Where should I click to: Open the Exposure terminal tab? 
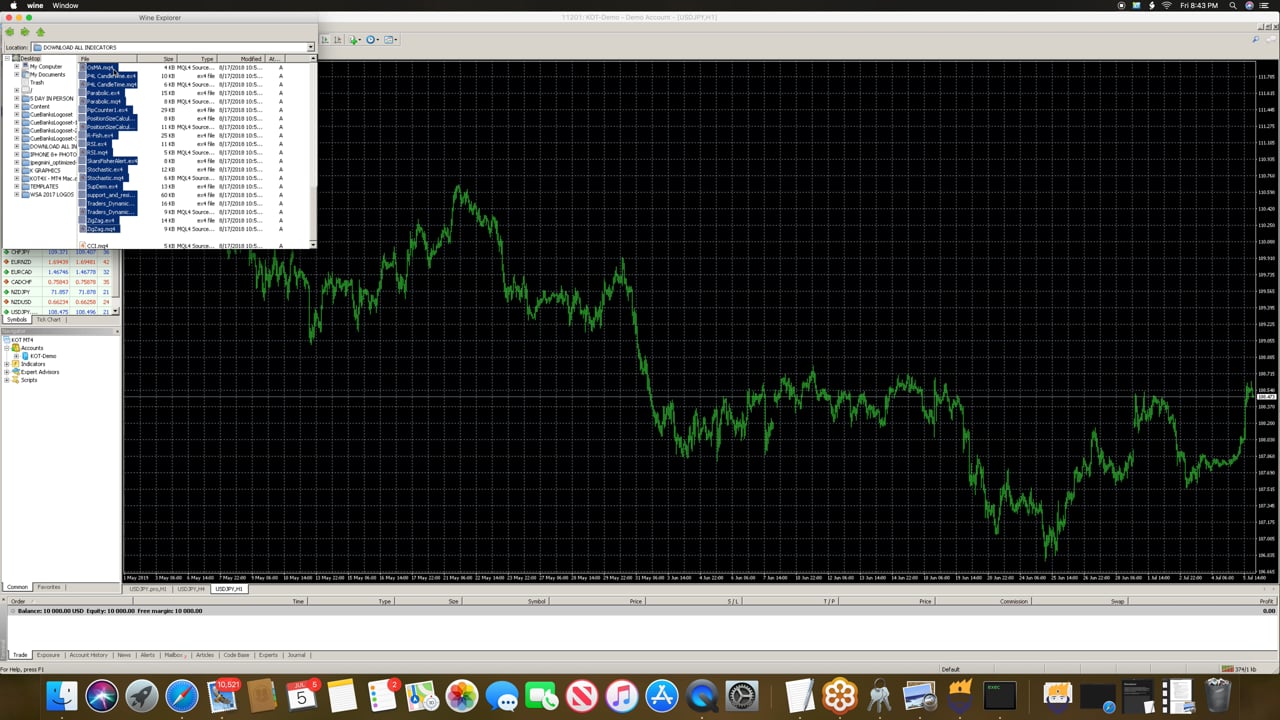48,655
